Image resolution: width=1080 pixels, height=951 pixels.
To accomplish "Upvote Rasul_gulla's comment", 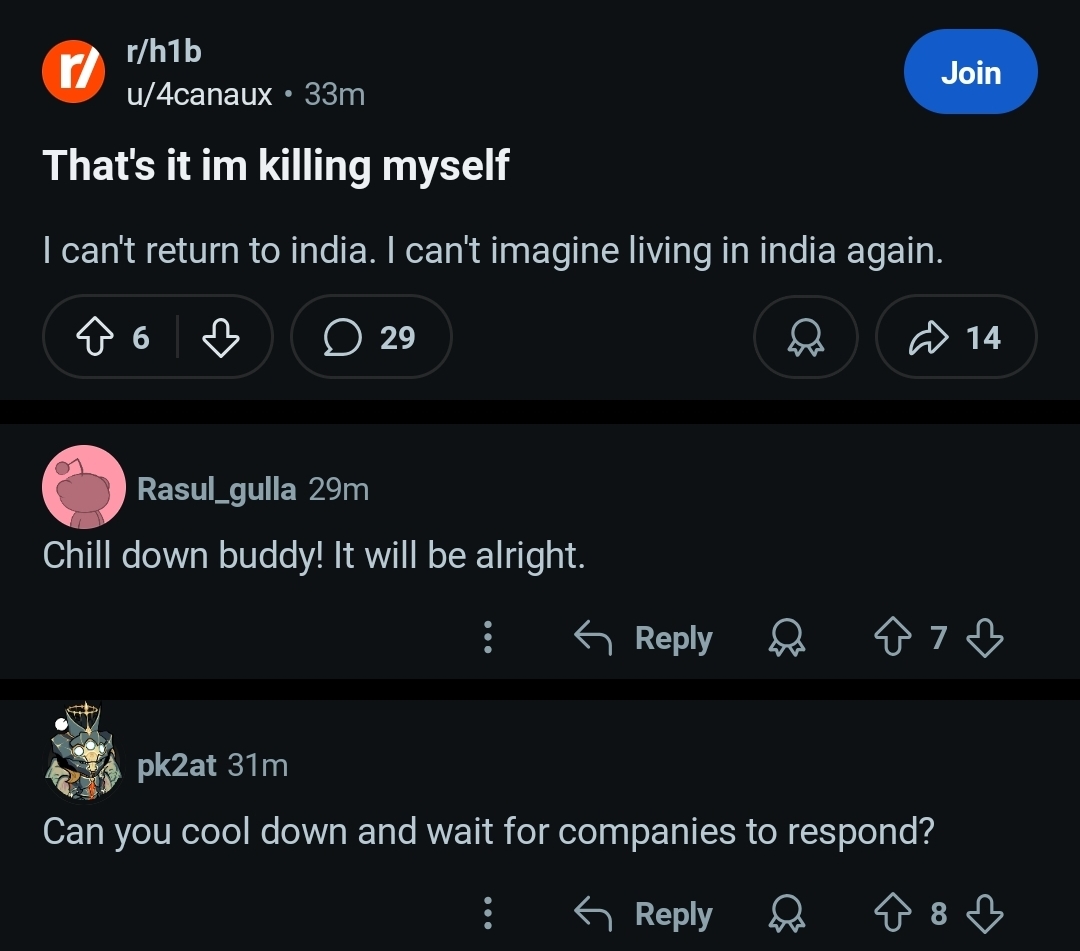I will tap(893, 637).
